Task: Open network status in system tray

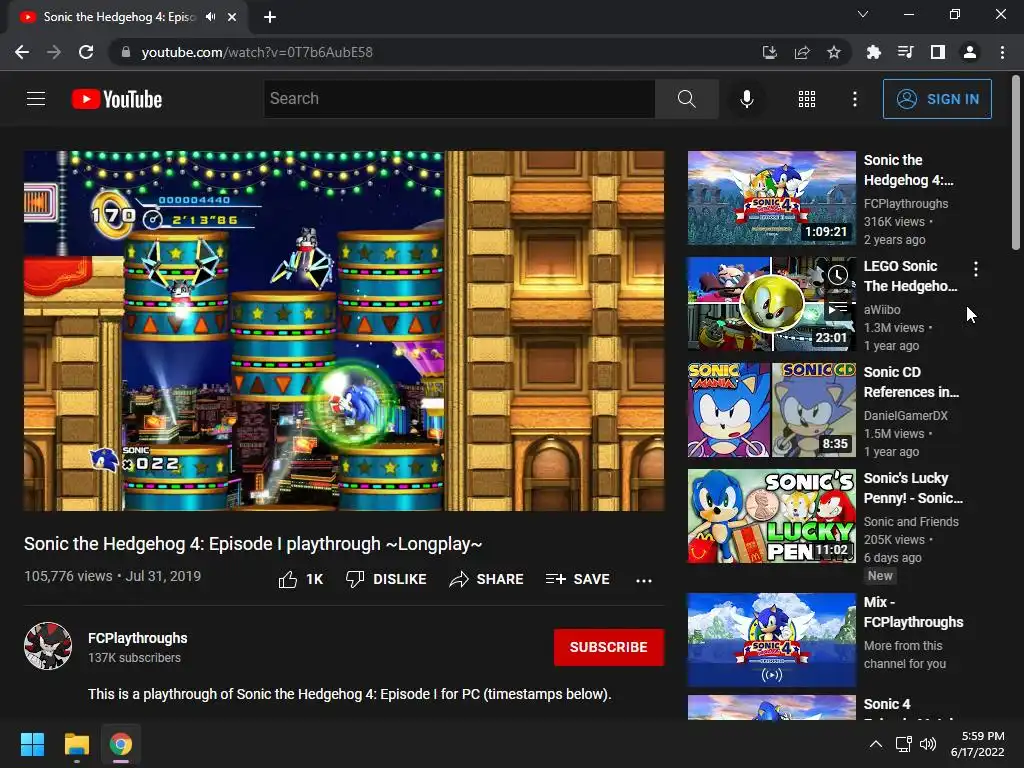Action: tap(903, 744)
